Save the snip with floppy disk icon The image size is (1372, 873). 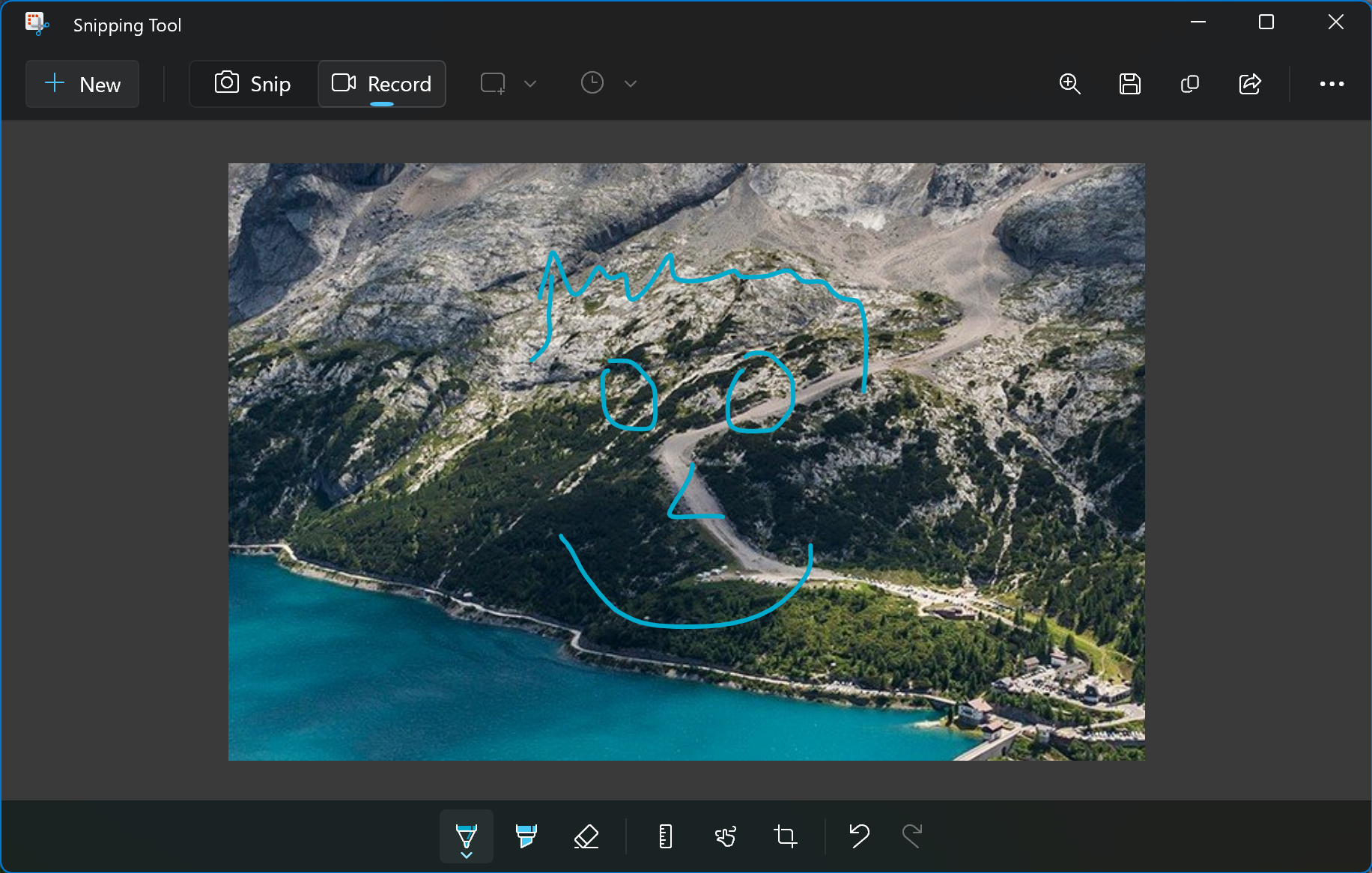click(1129, 84)
